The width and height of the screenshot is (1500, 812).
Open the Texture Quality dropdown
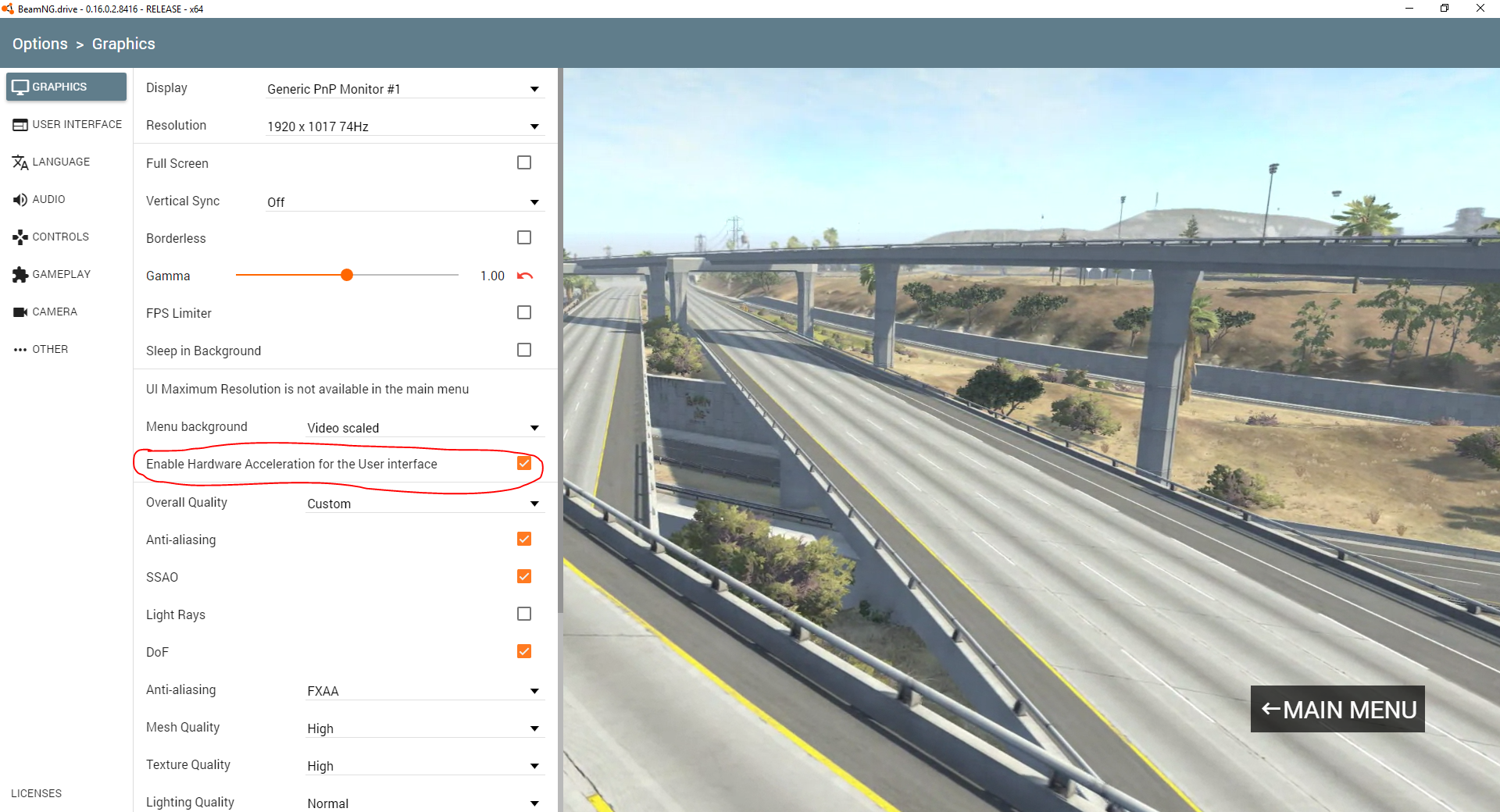(x=424, y=766)
